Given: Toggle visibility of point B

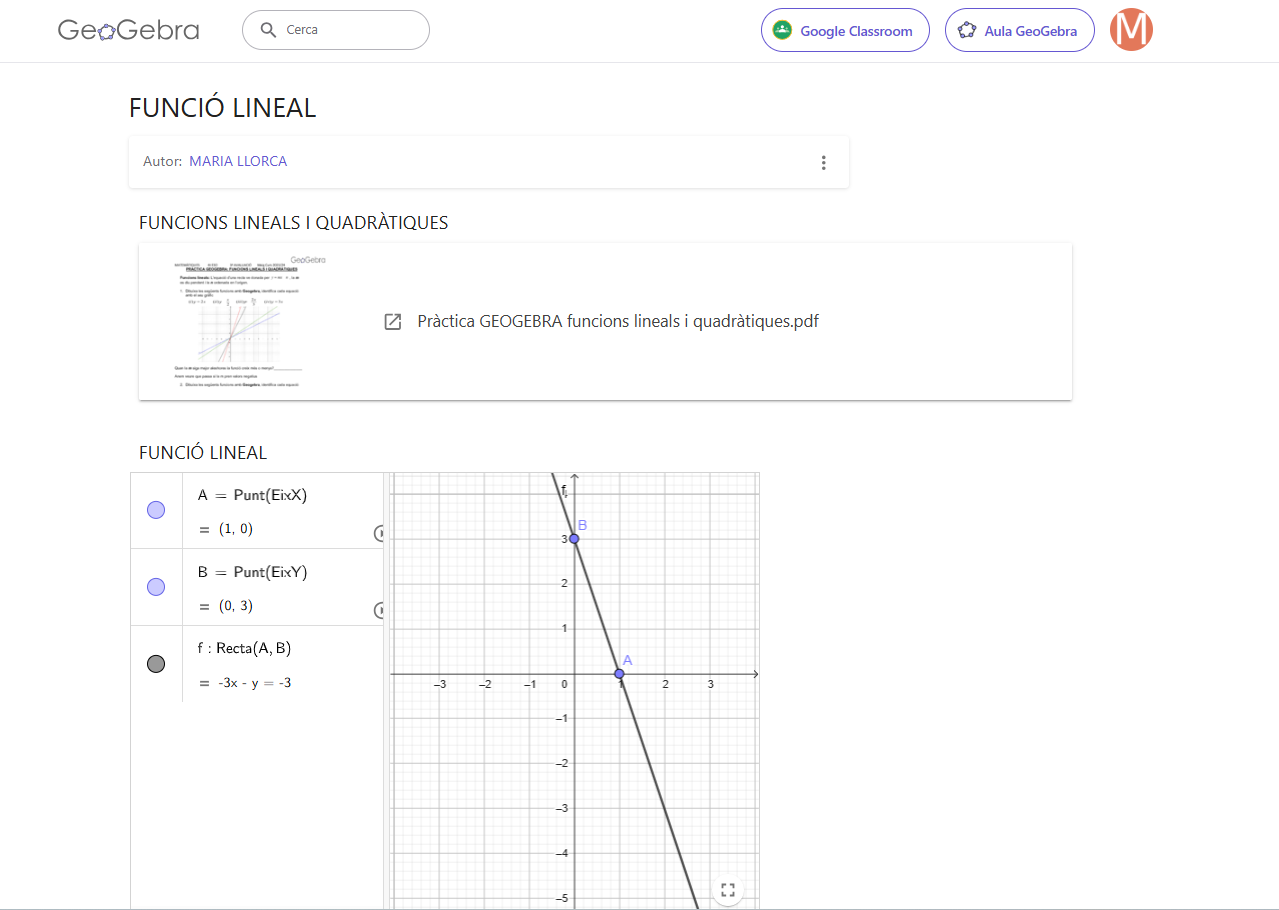Looking at the screenshot, I should tap(156, 587).
